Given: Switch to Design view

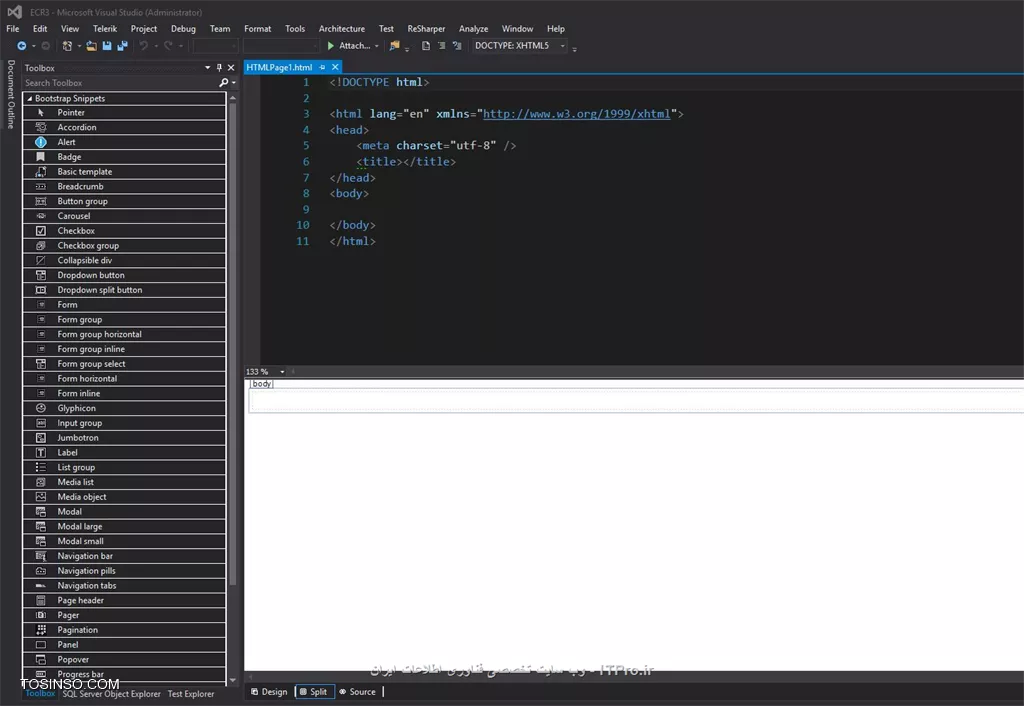Looking at the screenshot, I should pyautogui.click(x=269, y=692).
